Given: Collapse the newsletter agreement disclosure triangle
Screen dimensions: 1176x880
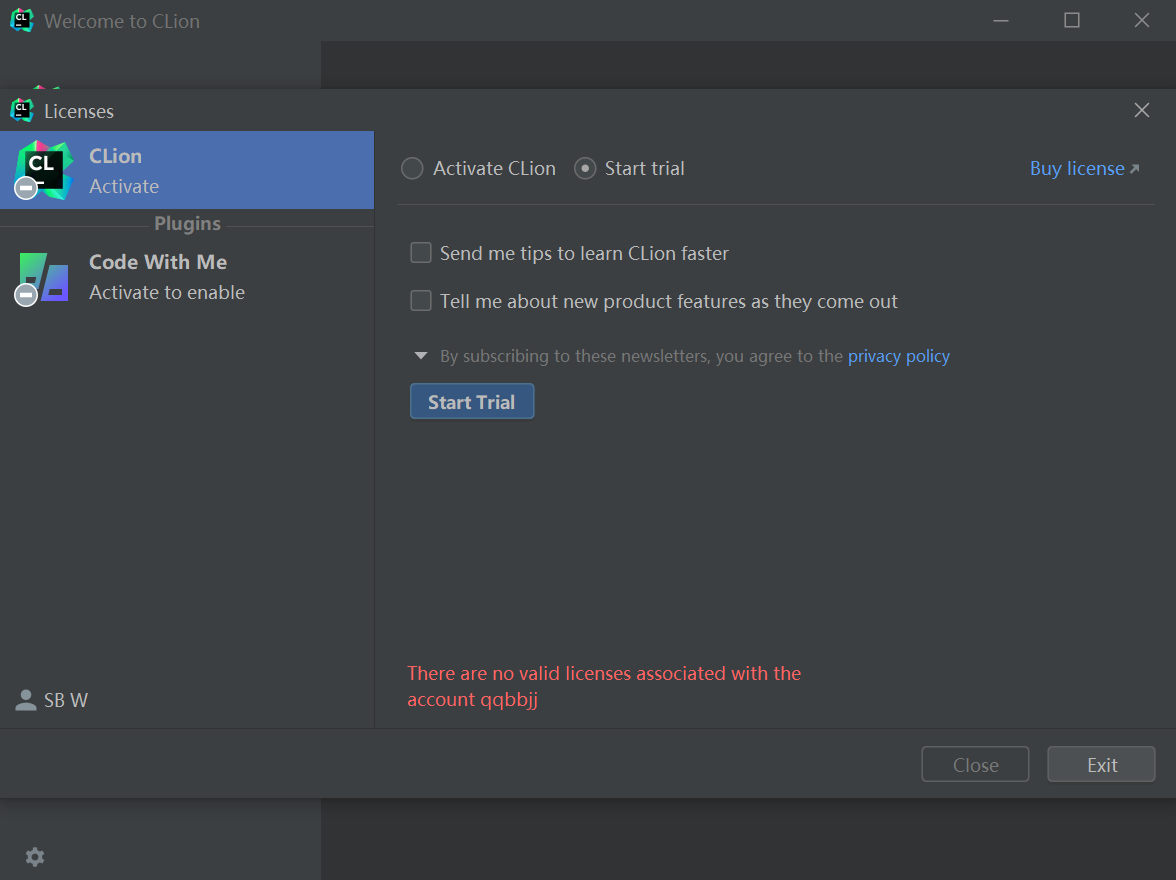Looking at the screenshot, I should coord(421,356).
